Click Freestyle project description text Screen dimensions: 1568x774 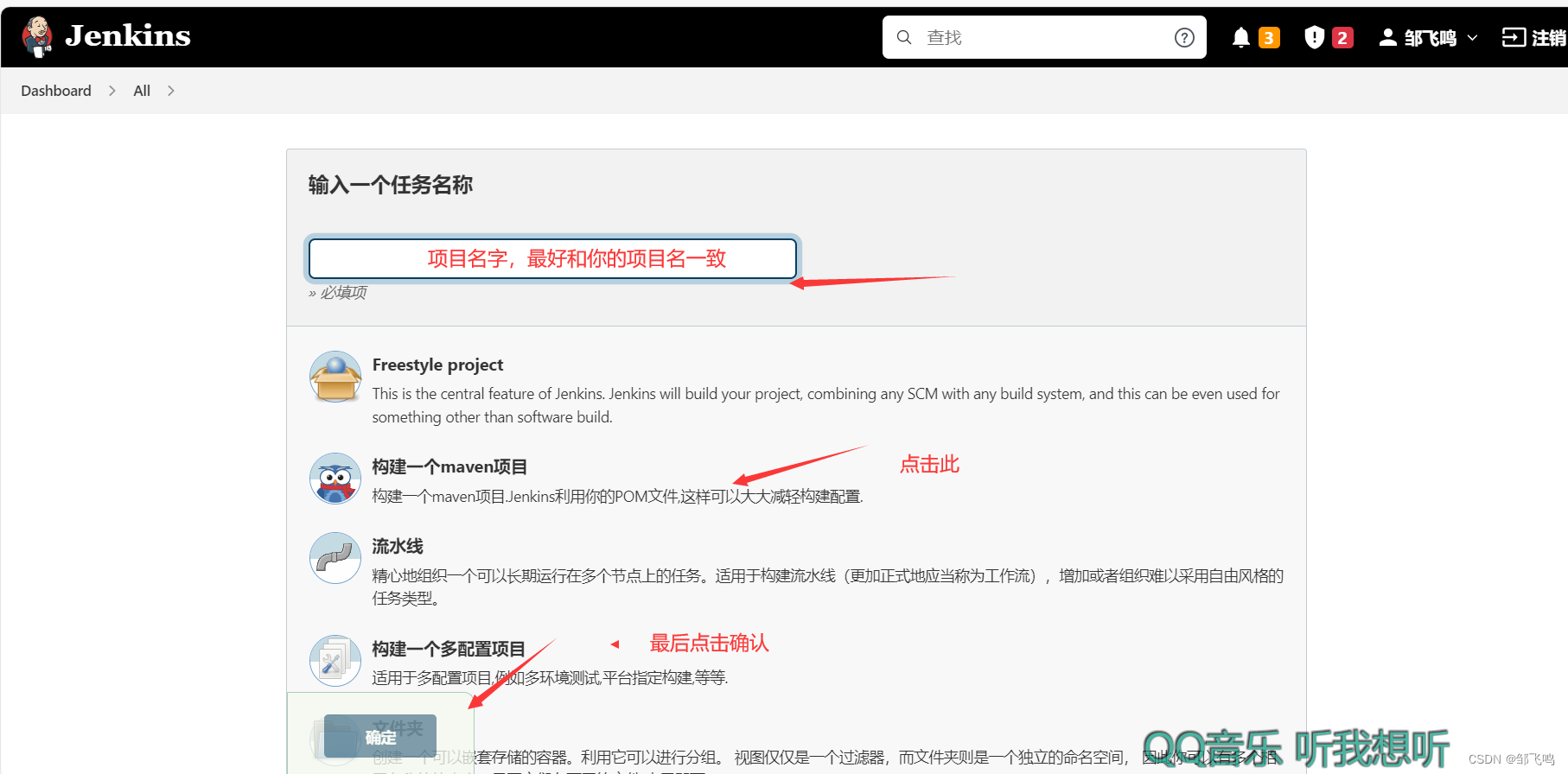825,405
